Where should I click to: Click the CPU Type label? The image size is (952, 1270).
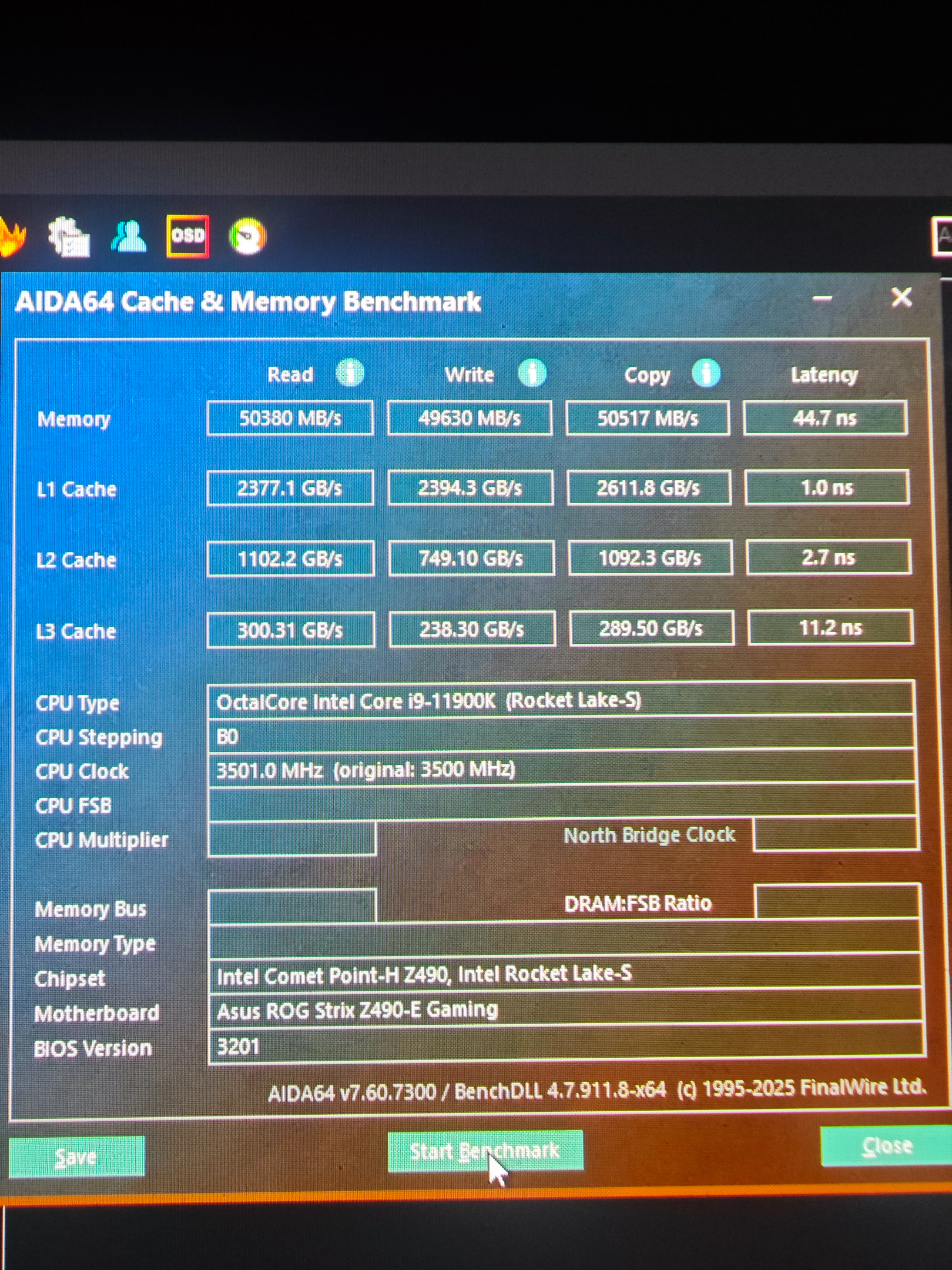[78, 703]
